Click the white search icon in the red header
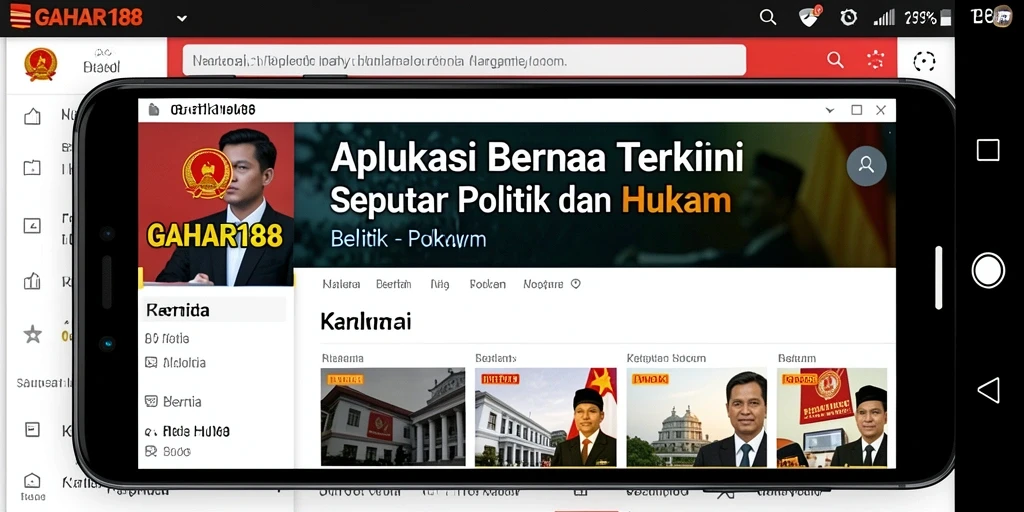1024x512 pixels. [x=835, y=60]
